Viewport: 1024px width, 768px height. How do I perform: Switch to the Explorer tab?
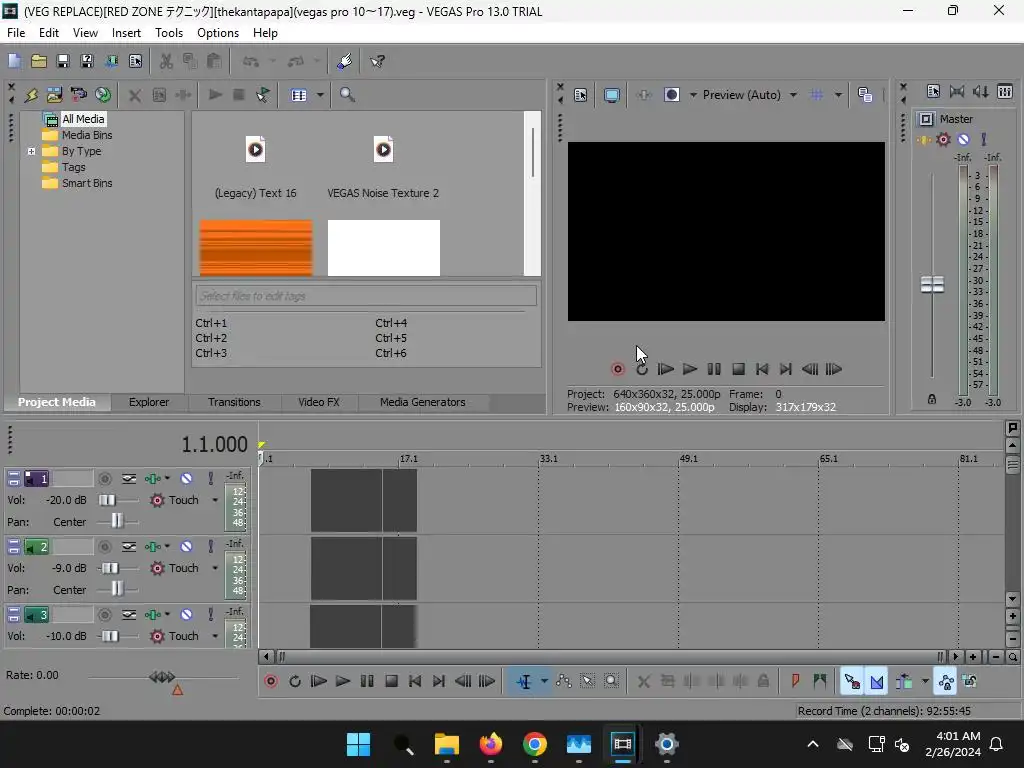coord(149,402)
